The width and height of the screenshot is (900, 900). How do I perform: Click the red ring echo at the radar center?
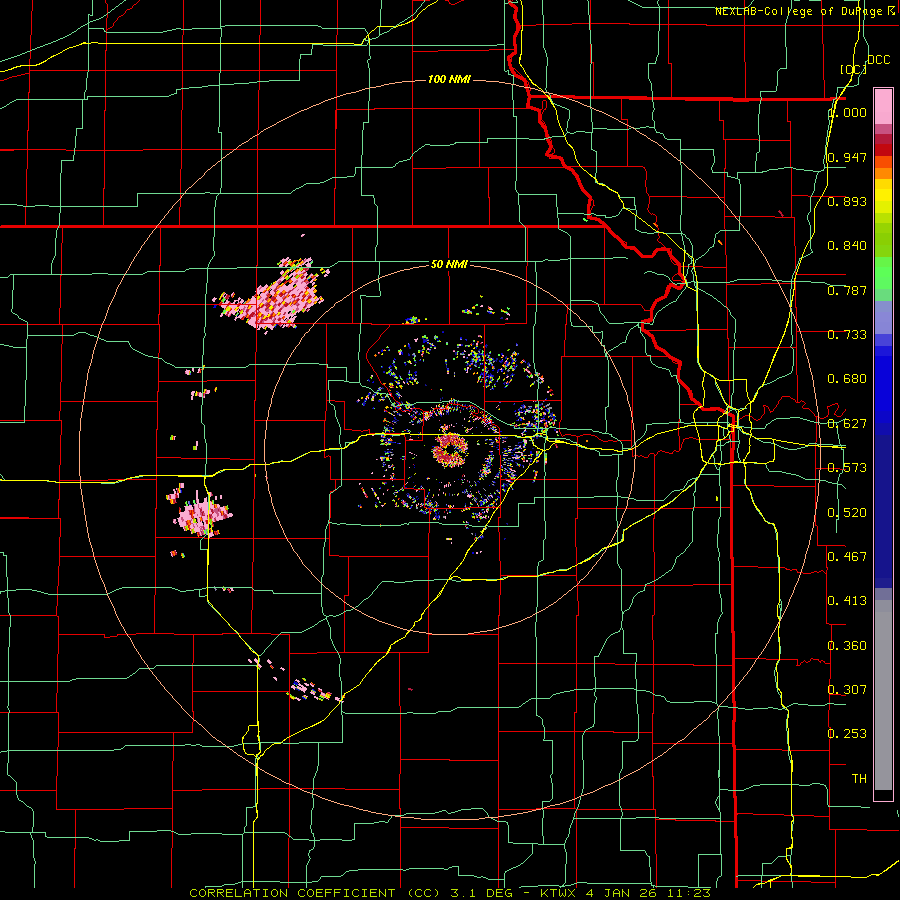(x=450, y=450)
